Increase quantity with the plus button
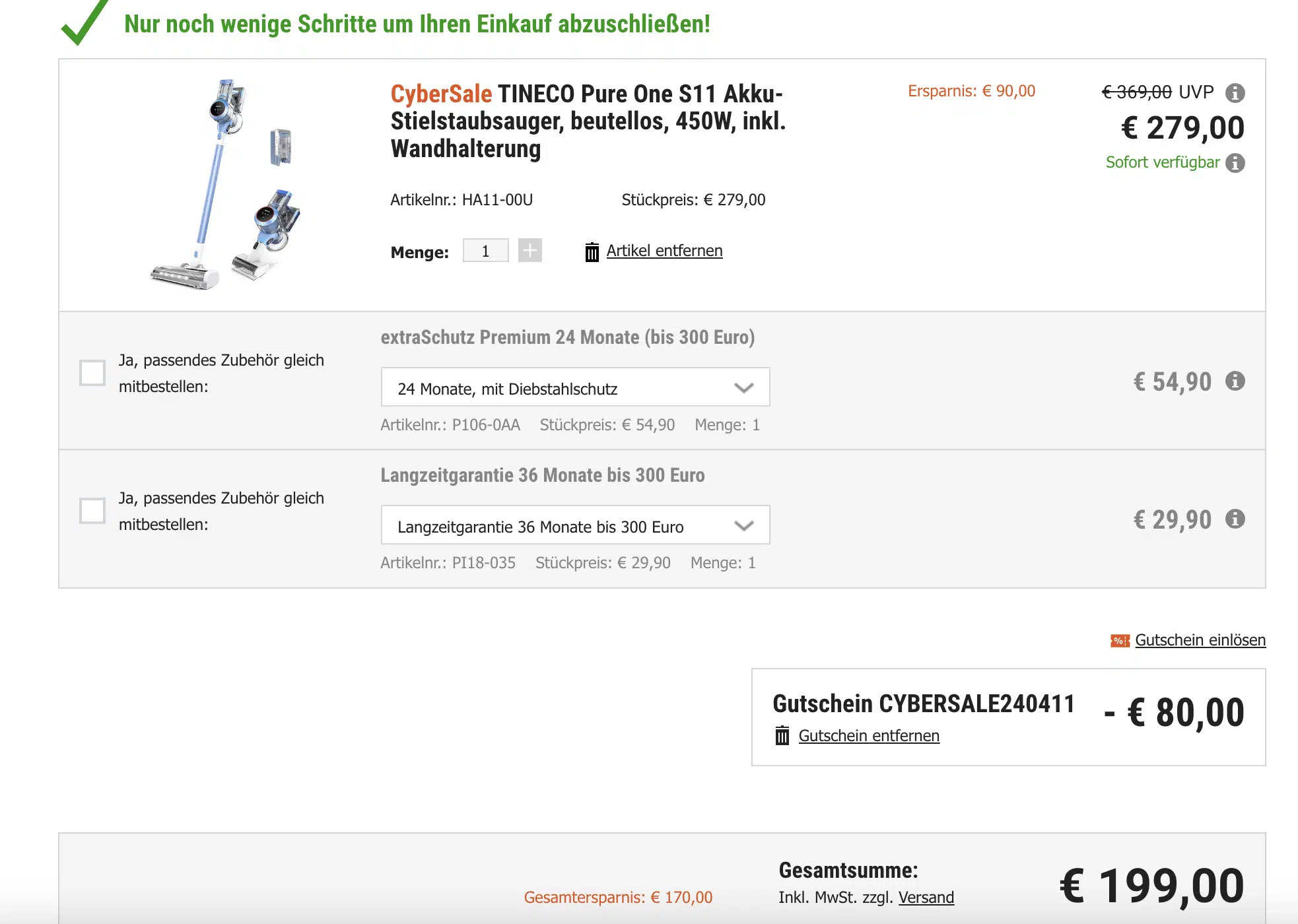This screenshot has height=924, width=1298. (529, 251)
